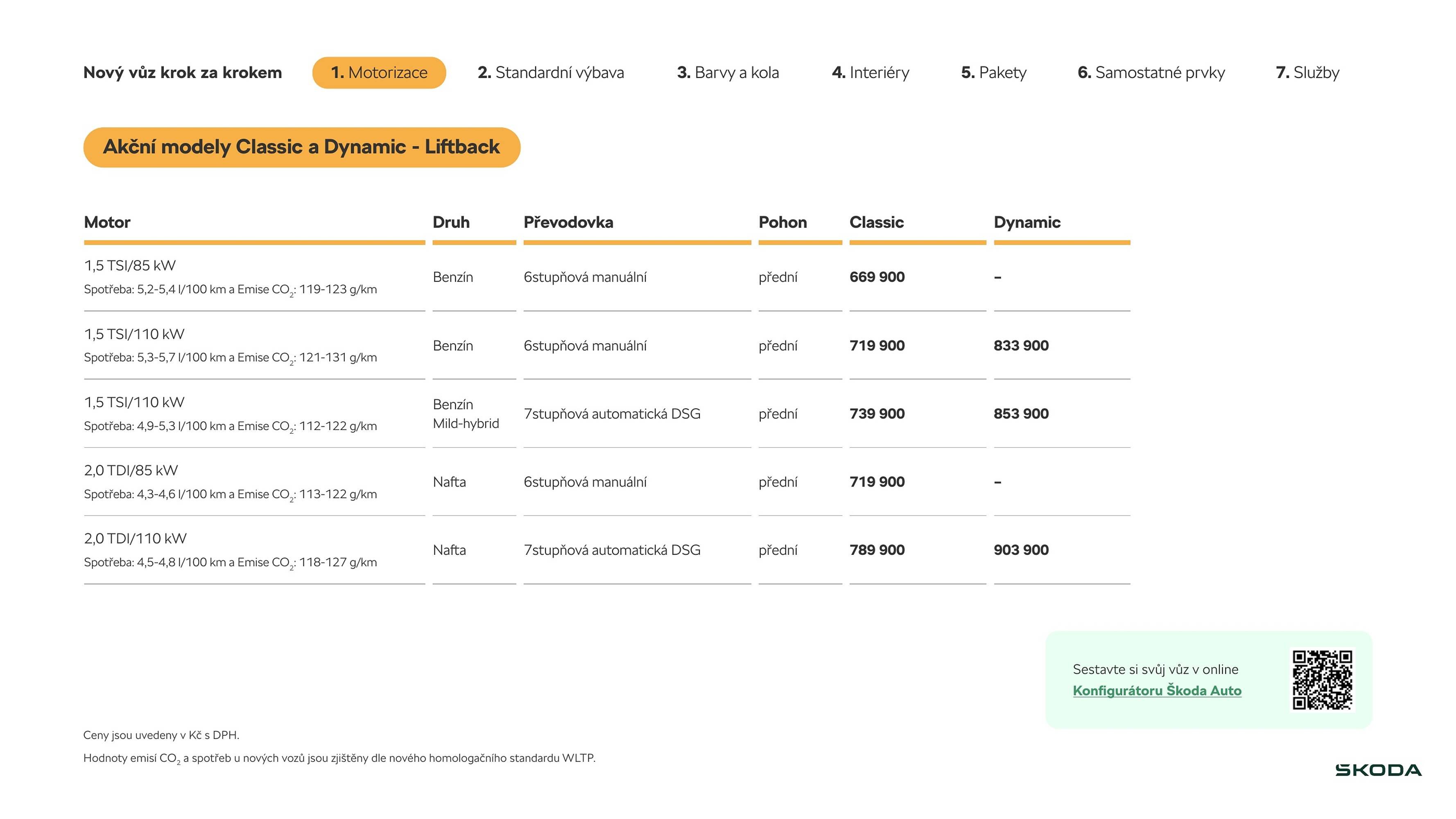Switch to 2. Standardní výbava tab
The image size is (1456, 819).
[551, 73]
